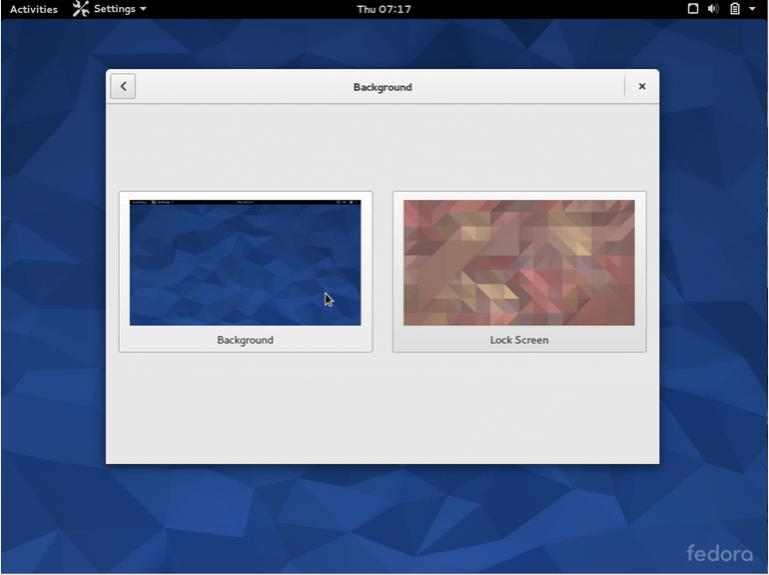Open the Activities overview
Screen dimensions: 769x575
click(x=34, y=9)
